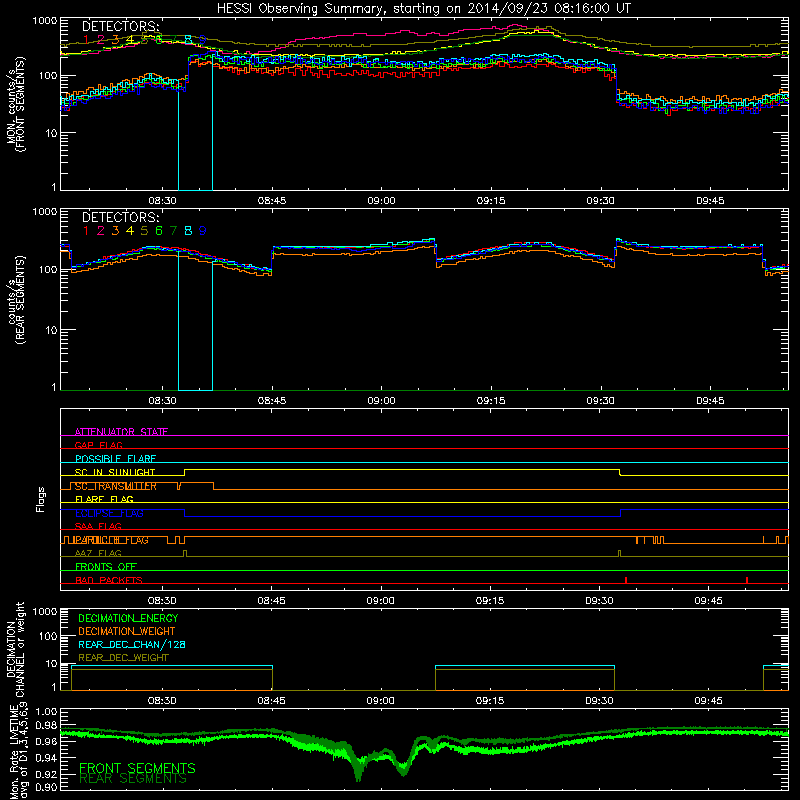800x800 pixels.
Task: Click the 'BAD PACKETS' flag label
Action: [x=109, y=581]
